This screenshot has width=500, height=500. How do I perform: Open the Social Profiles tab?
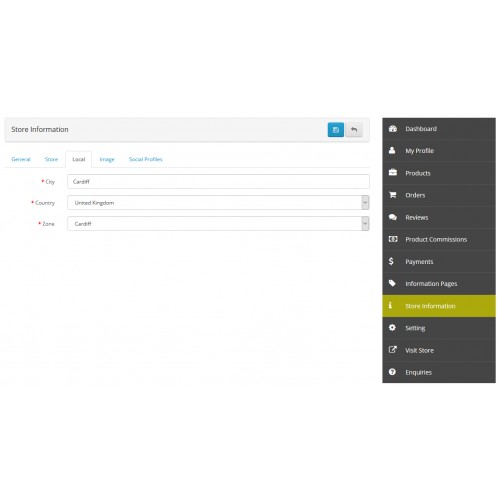pyautogui.click(x=146, y=159)
